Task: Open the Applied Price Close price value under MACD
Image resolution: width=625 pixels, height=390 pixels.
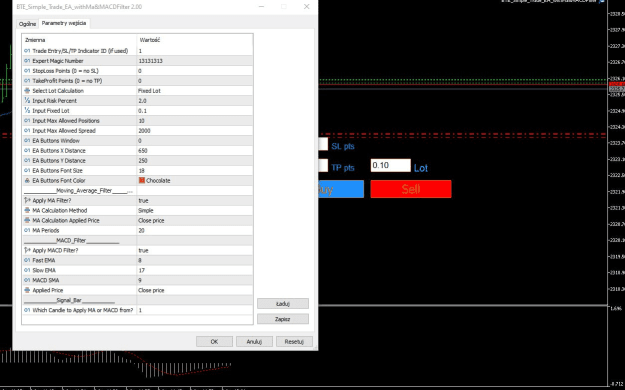Action: pos(195,290)
